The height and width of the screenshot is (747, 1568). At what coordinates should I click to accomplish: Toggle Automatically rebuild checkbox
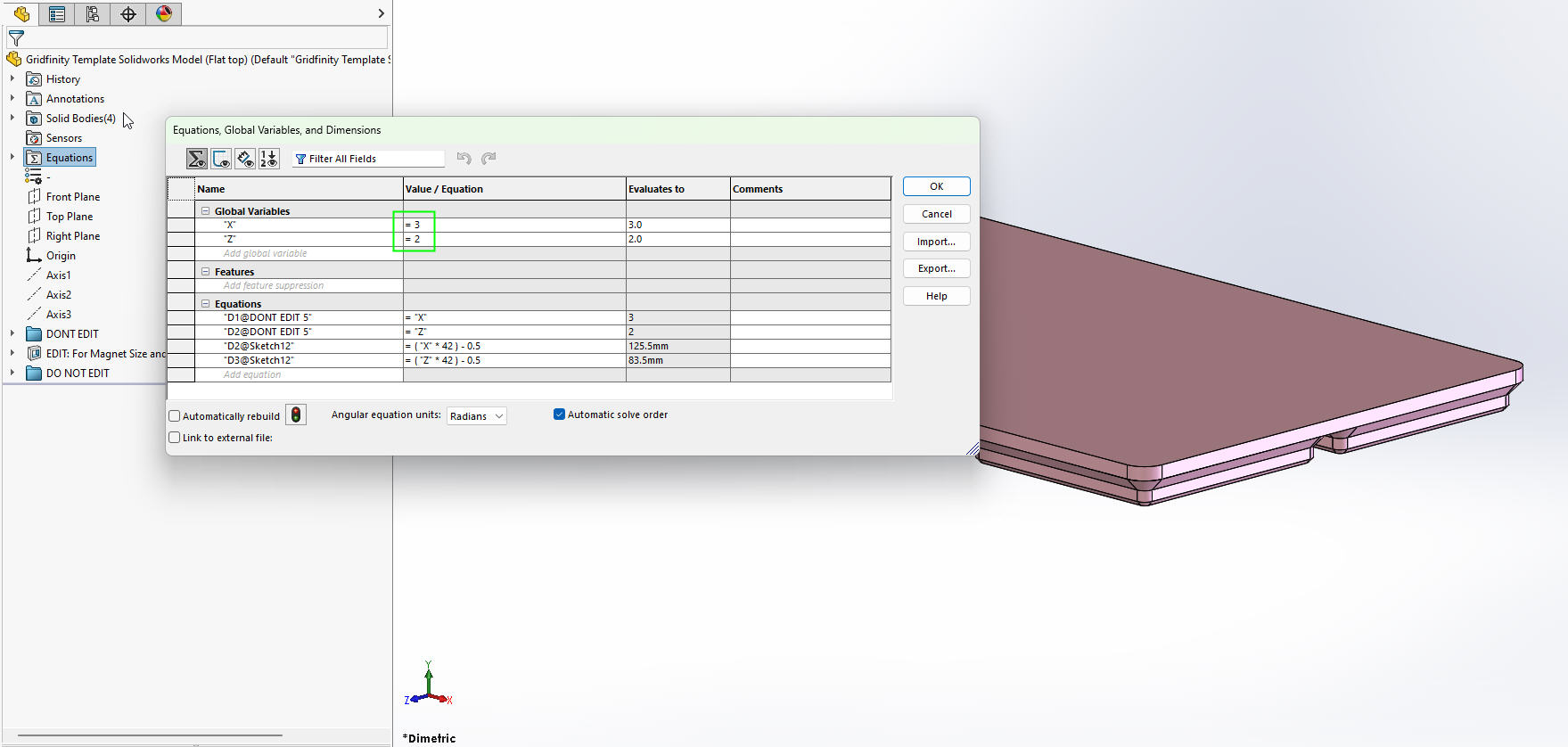click(x=175, y=416)
